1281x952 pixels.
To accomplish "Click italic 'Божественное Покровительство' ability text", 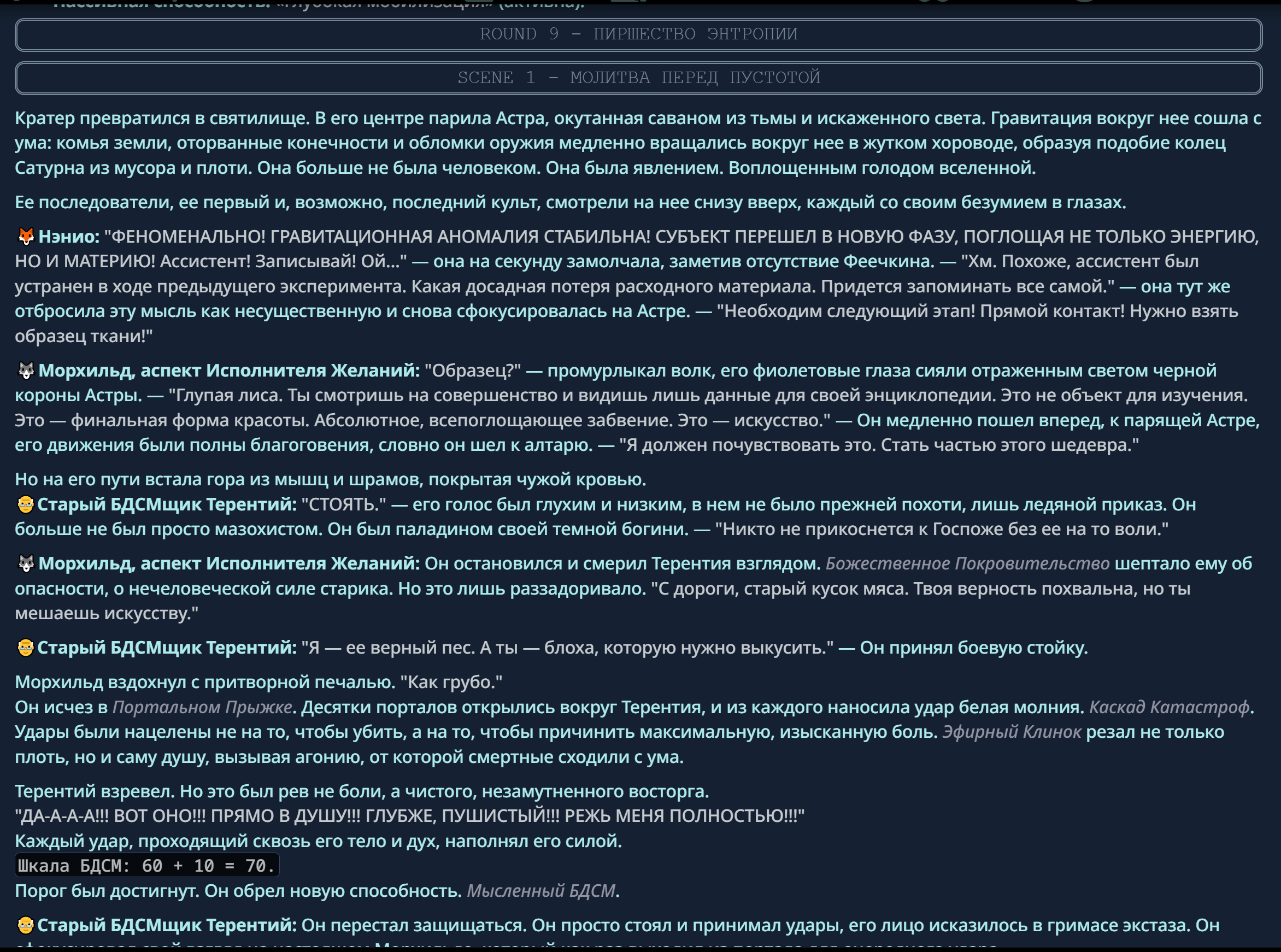I will pyautogui.click(x=967, y=563).
